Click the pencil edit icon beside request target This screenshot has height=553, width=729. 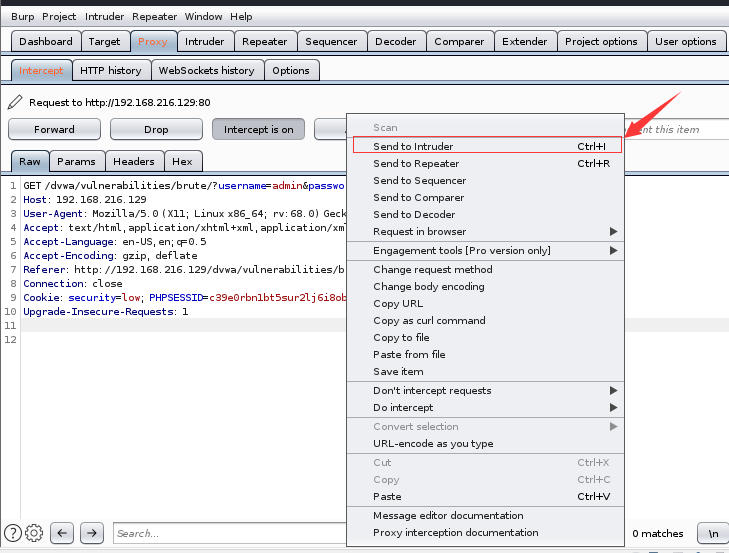pyautogui.click(x=15, y=102)
